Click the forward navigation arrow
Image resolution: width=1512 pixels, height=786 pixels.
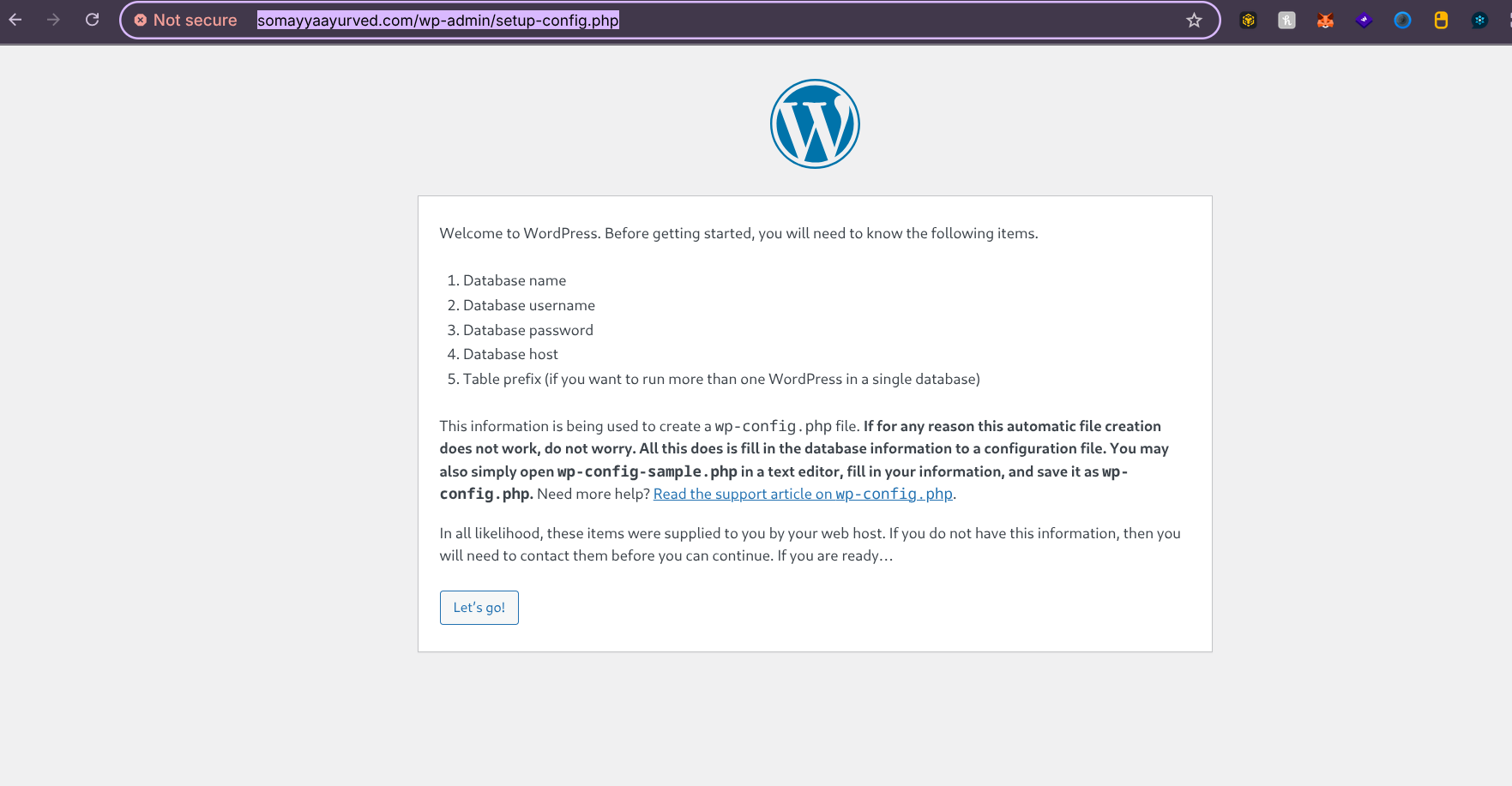53,20
